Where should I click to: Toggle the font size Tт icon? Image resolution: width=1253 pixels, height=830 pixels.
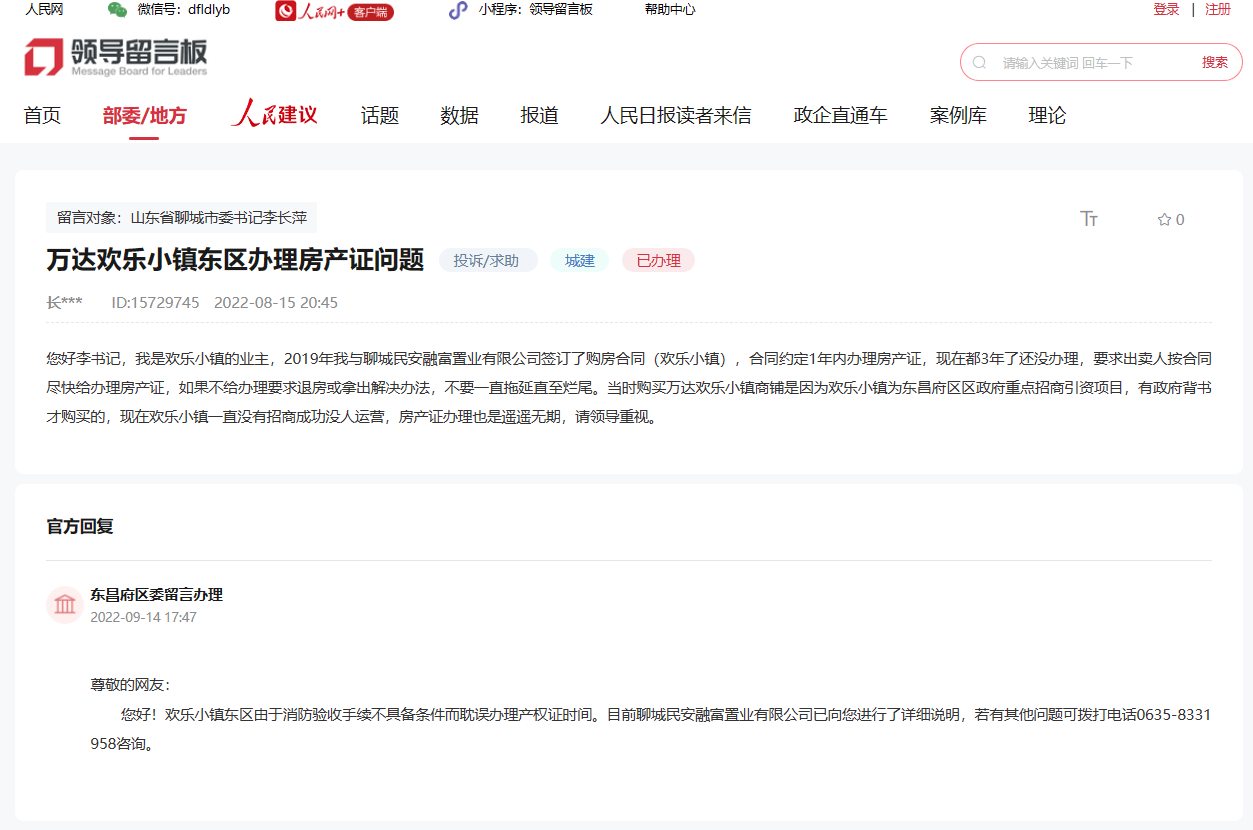tap(1089, 219)
